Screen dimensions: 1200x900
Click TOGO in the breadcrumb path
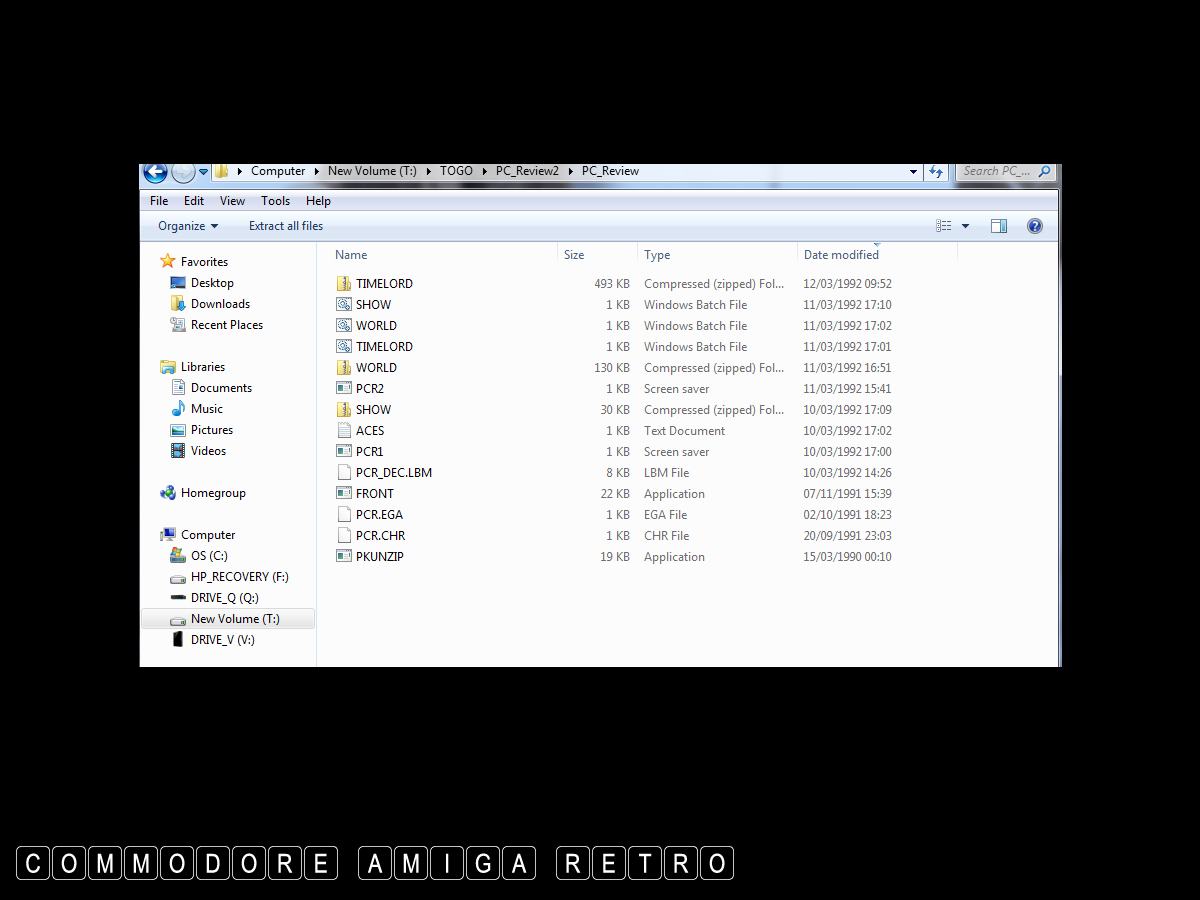coord(456,171)
